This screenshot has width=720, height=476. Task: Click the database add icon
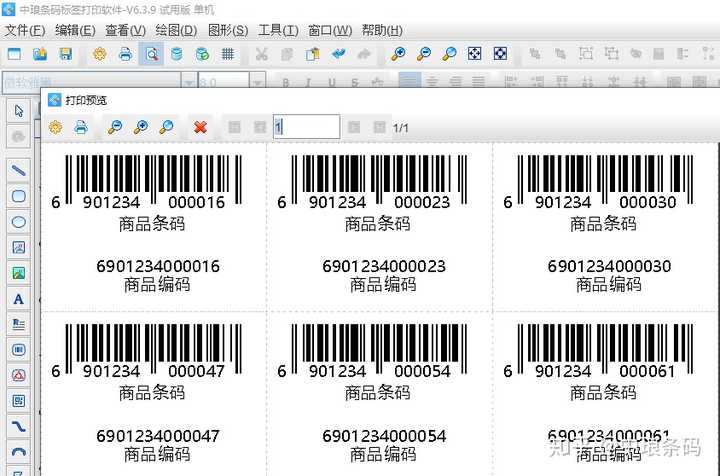(x=202, y=54)
